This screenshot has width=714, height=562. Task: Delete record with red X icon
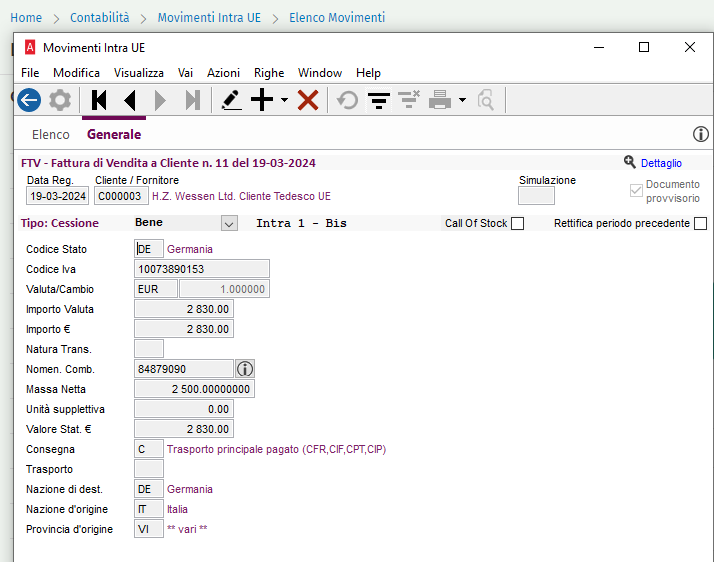pos(308,100)
